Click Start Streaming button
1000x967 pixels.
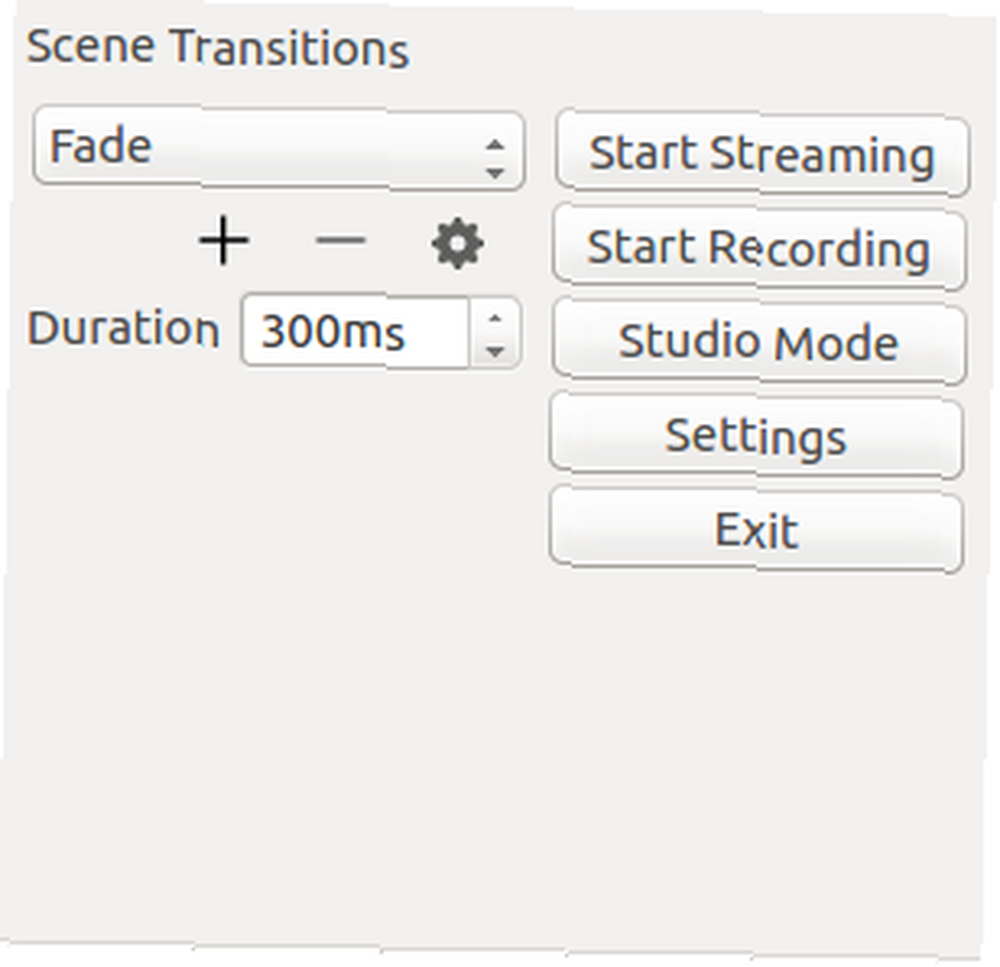click(762, 154)
